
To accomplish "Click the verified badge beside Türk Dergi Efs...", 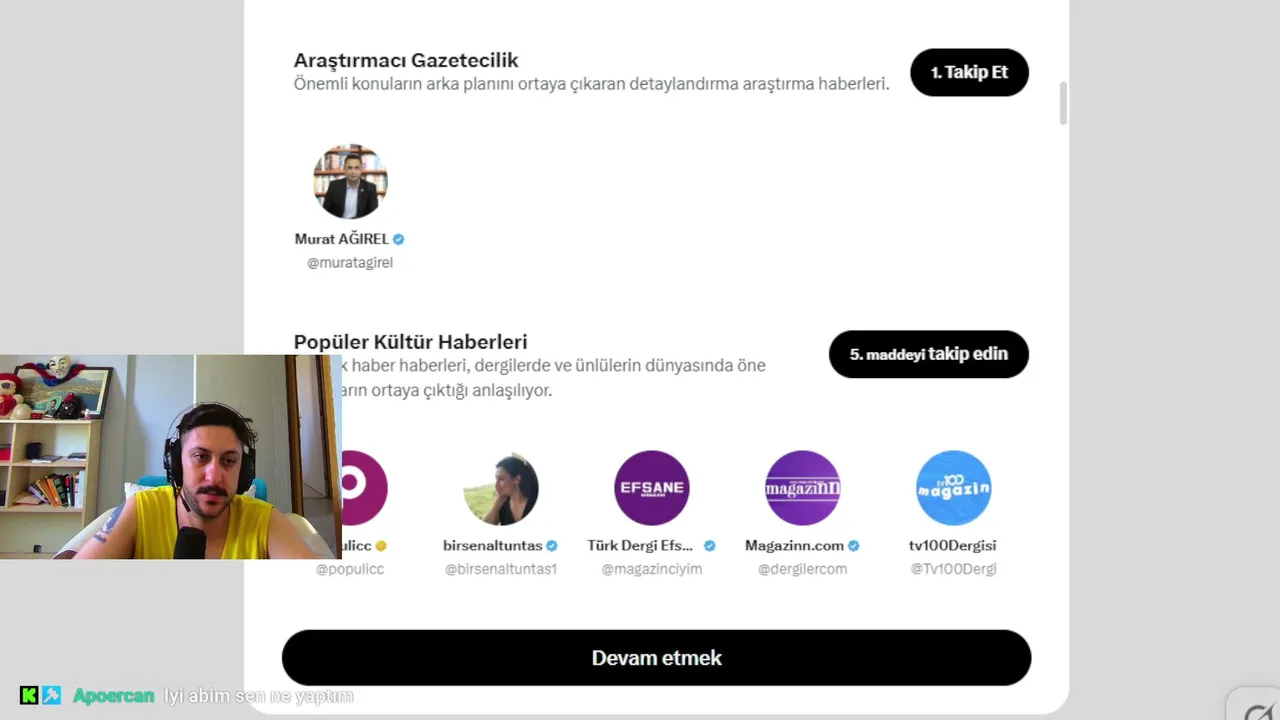I will 710,546.
